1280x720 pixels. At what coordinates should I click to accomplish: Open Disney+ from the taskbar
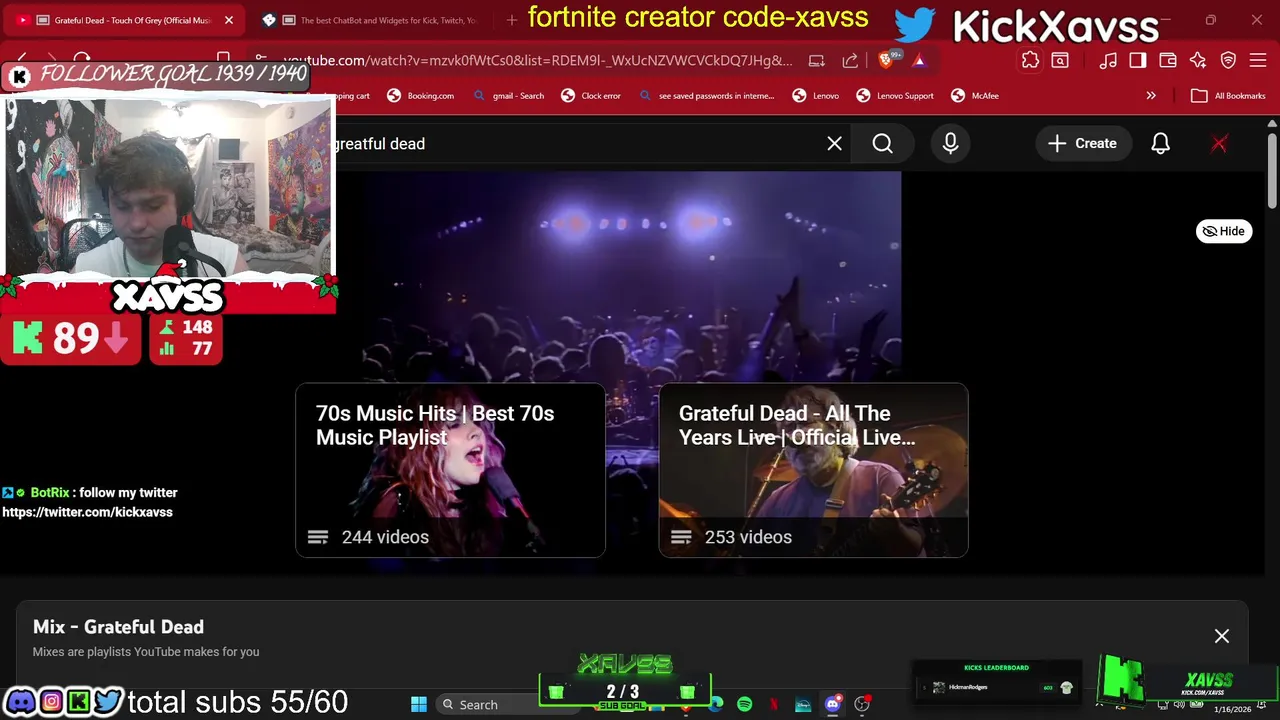click(x=803, y=704)
